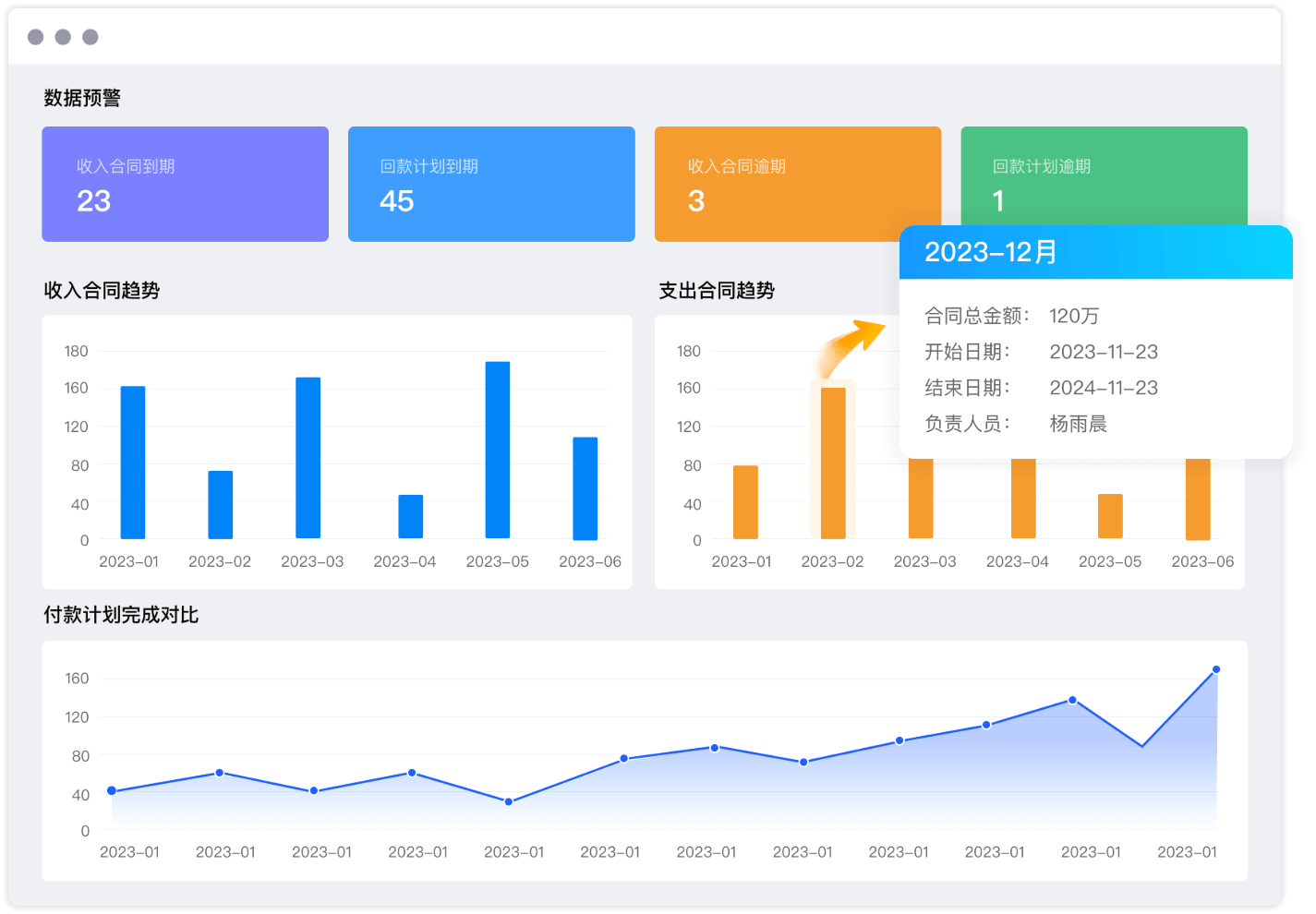The width and height of the screenshot is (1316, 914).
Task: Click the first gray dot in title bar
Action: coord(36,37)
